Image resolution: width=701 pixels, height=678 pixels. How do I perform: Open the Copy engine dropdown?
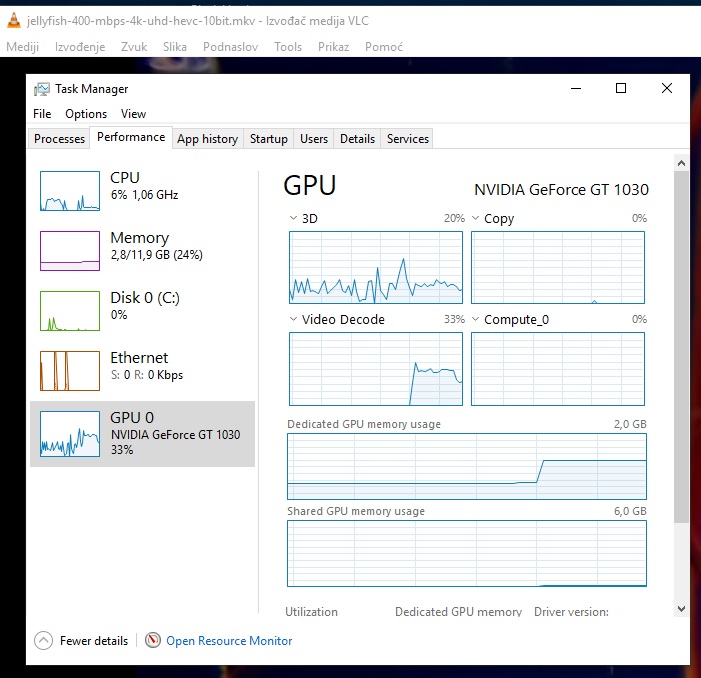[x=476, y=218]
